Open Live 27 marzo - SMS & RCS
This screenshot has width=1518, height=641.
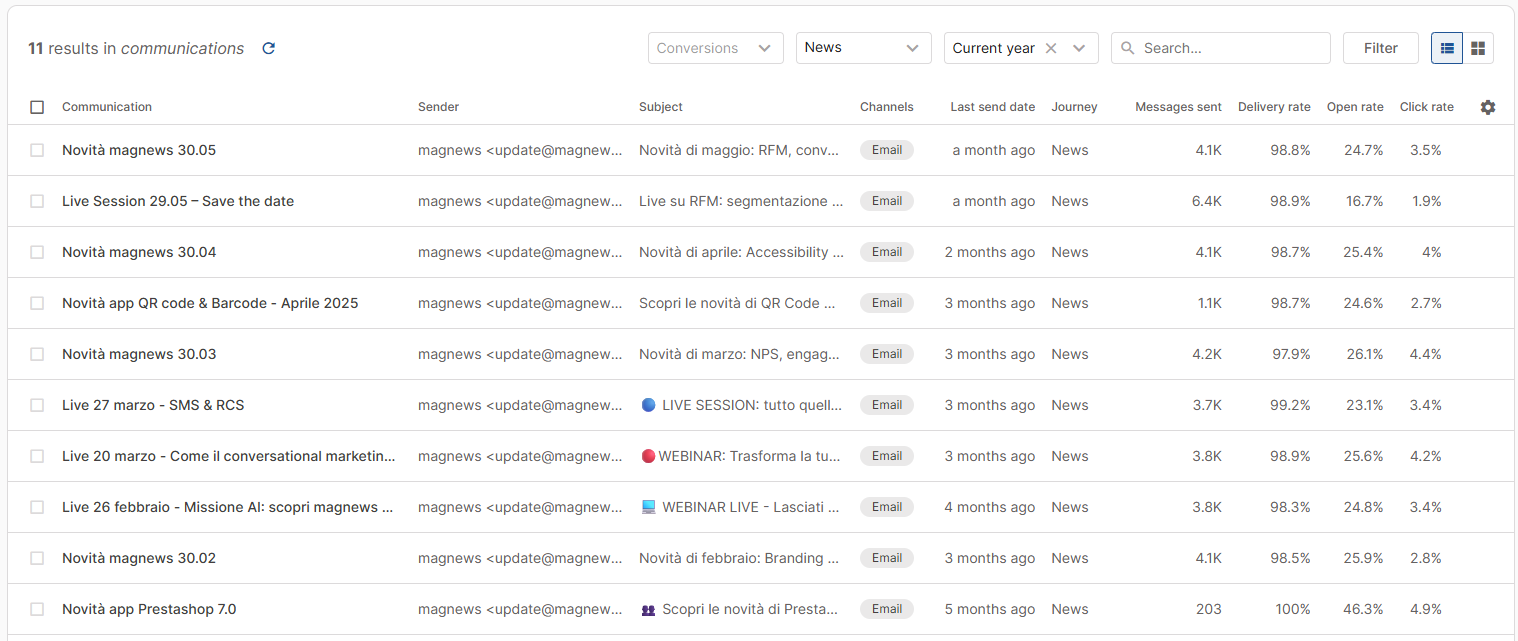click(153, 405)
